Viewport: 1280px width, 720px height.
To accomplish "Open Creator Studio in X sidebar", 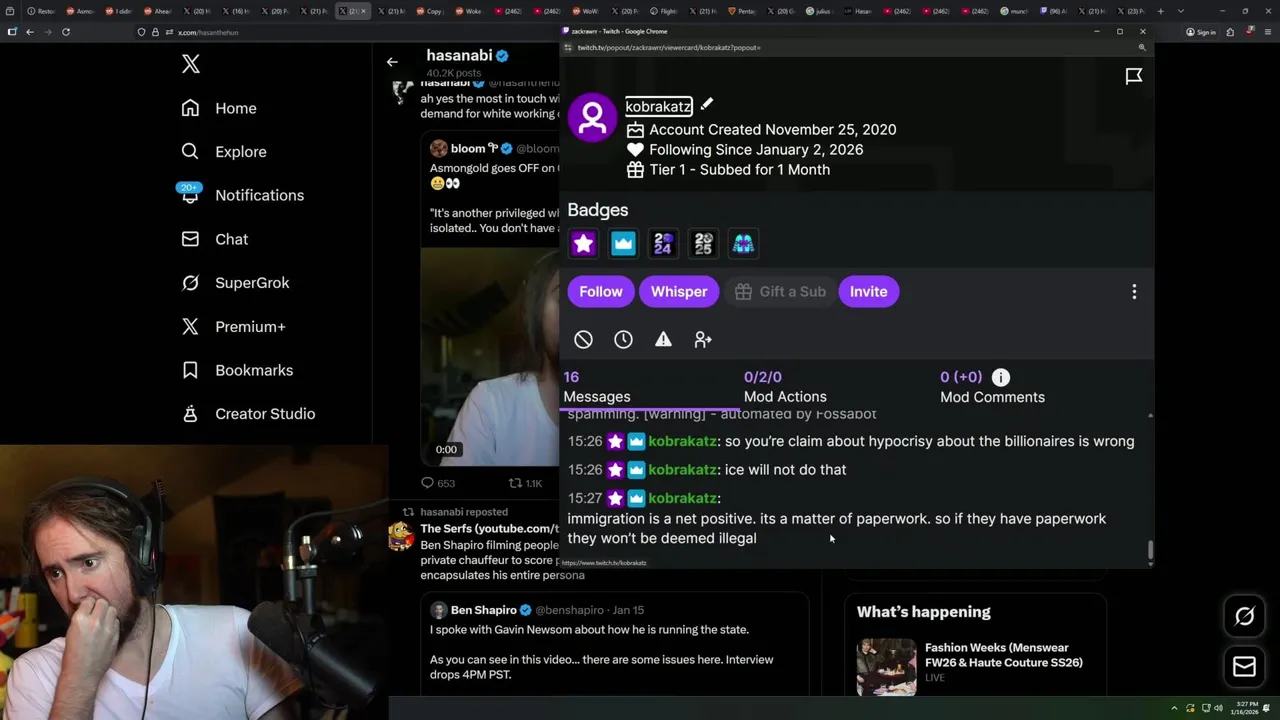I will [x=248, y=414].
